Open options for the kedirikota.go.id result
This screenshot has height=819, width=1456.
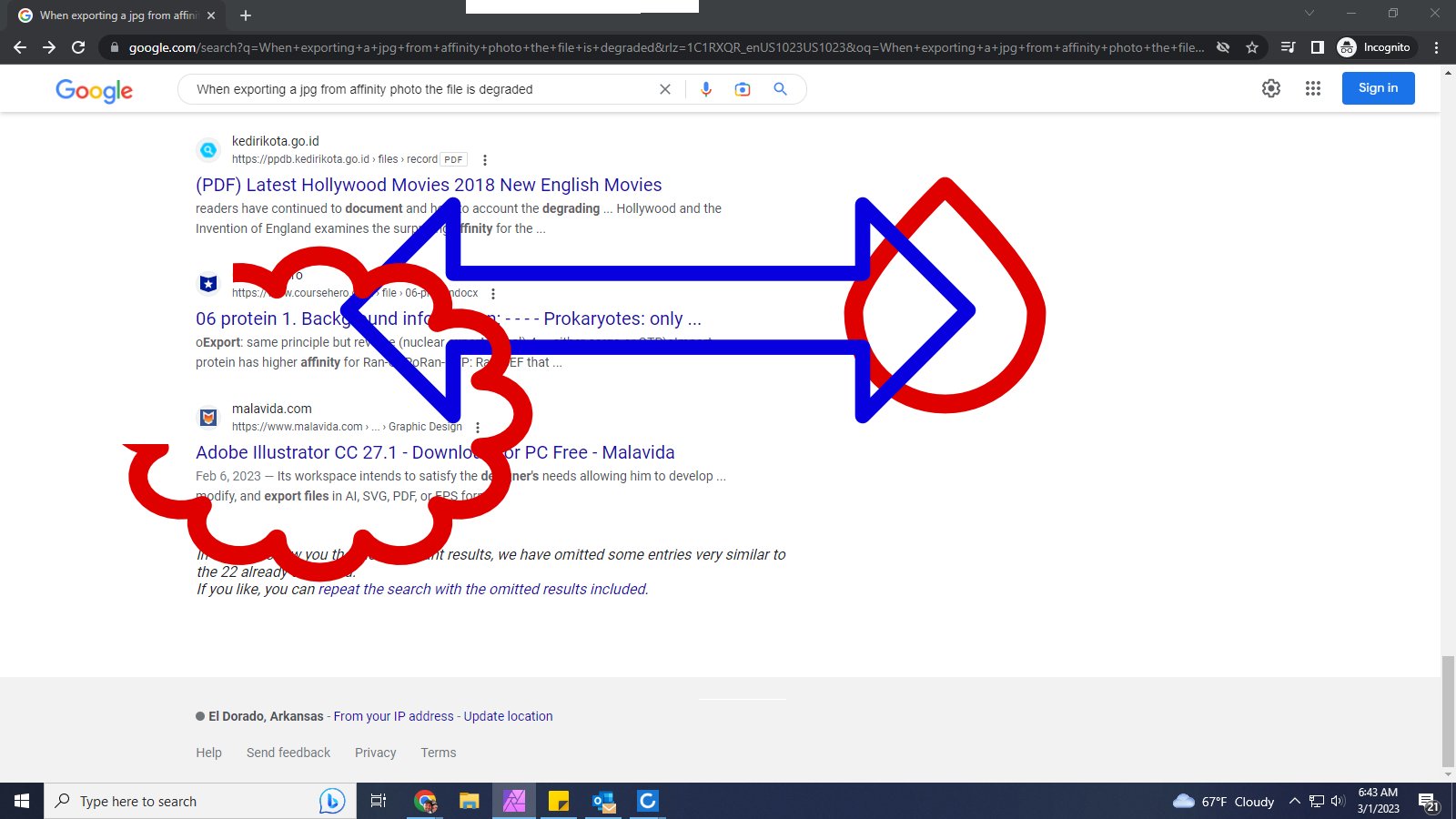[x=485, y=160]
